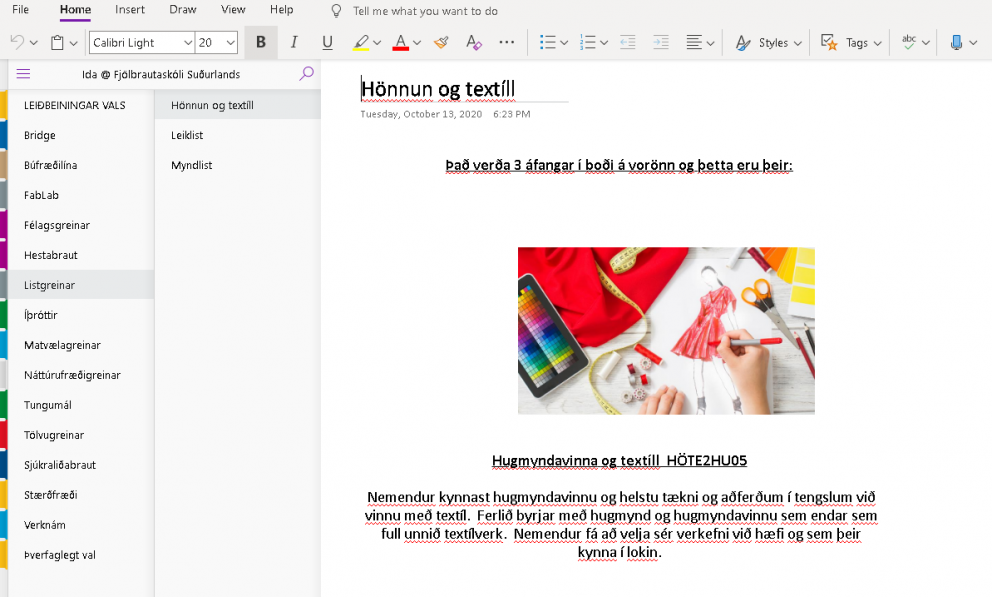Click the increase indent icon
The image size is (992, 597).
click(659, 43)
